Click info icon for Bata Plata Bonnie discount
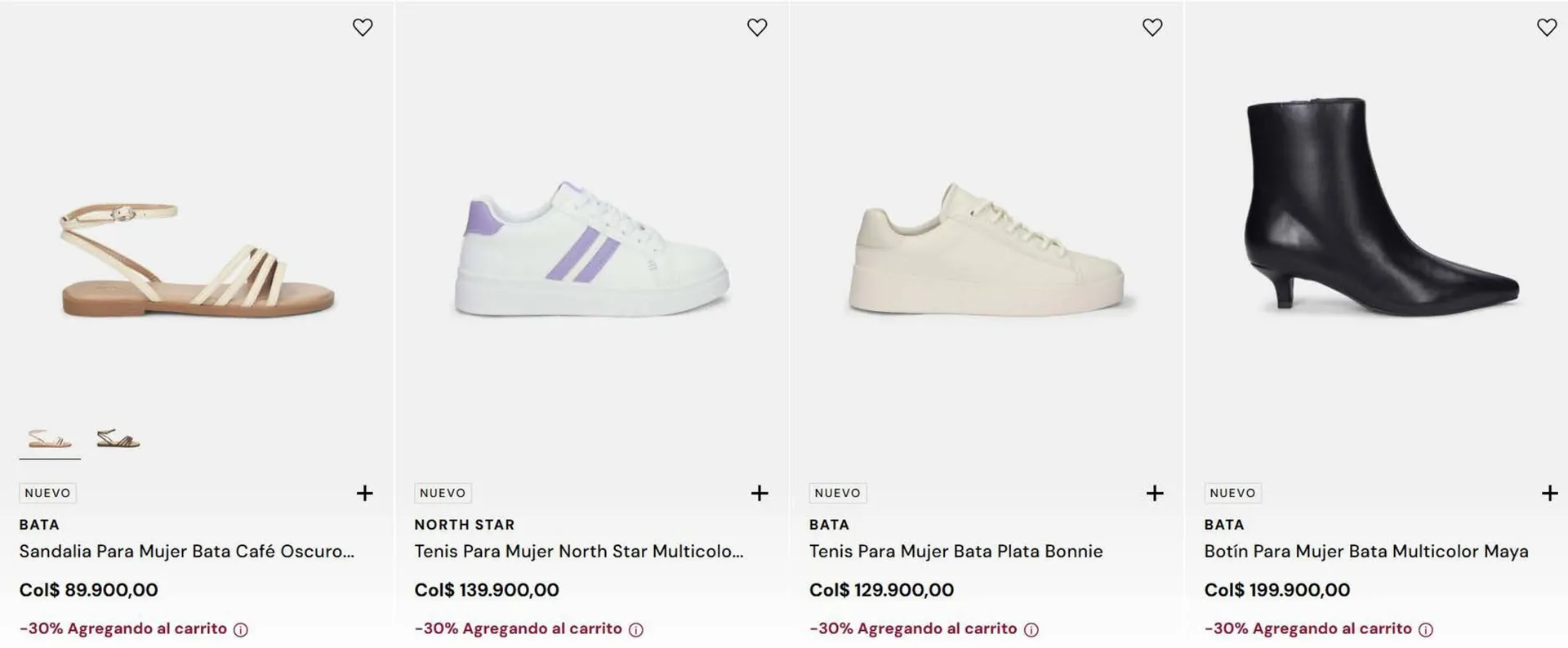The image size is (1568, 648). (x=1031, y=630)
